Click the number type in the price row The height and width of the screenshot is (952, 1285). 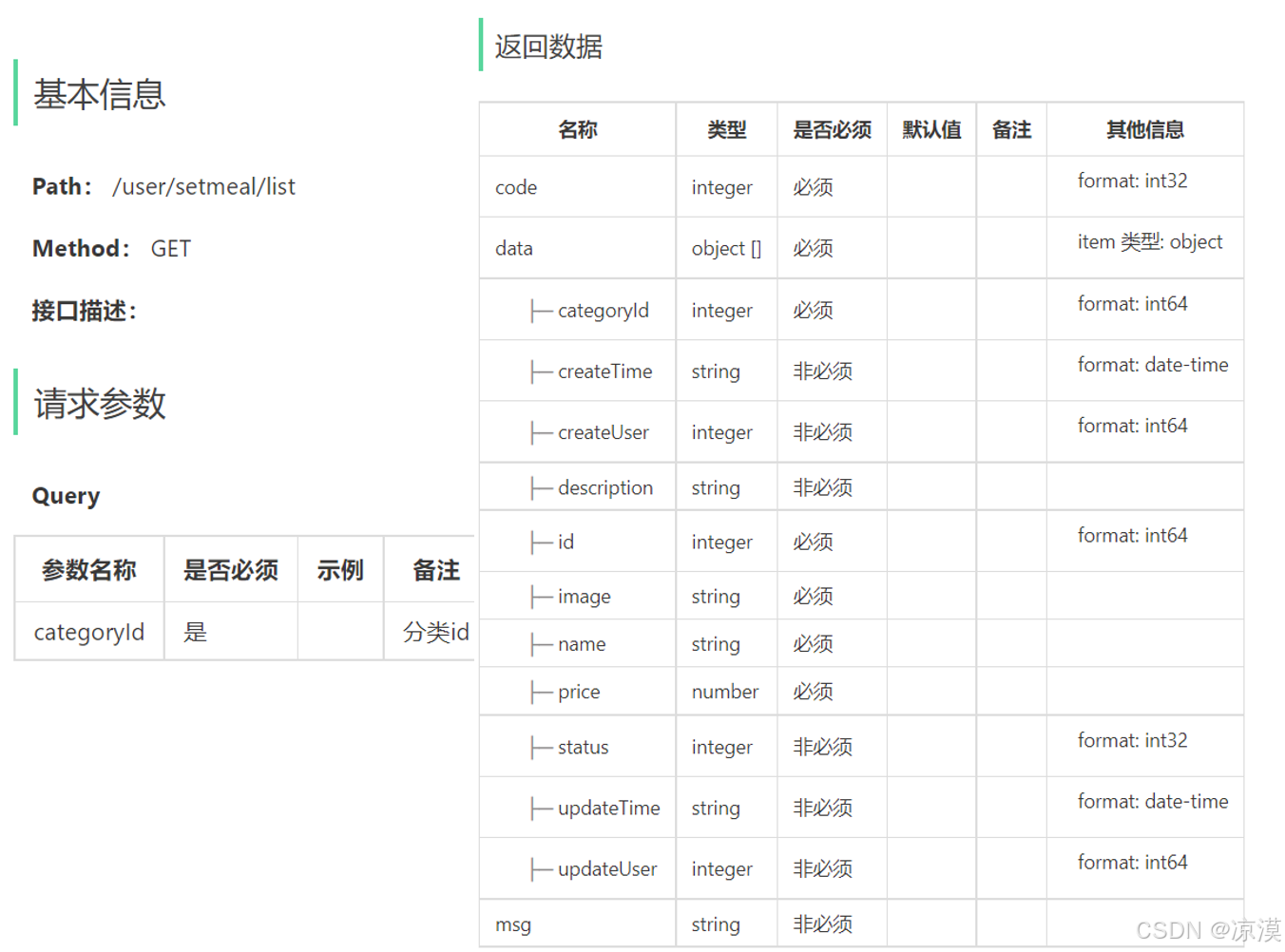725,692
